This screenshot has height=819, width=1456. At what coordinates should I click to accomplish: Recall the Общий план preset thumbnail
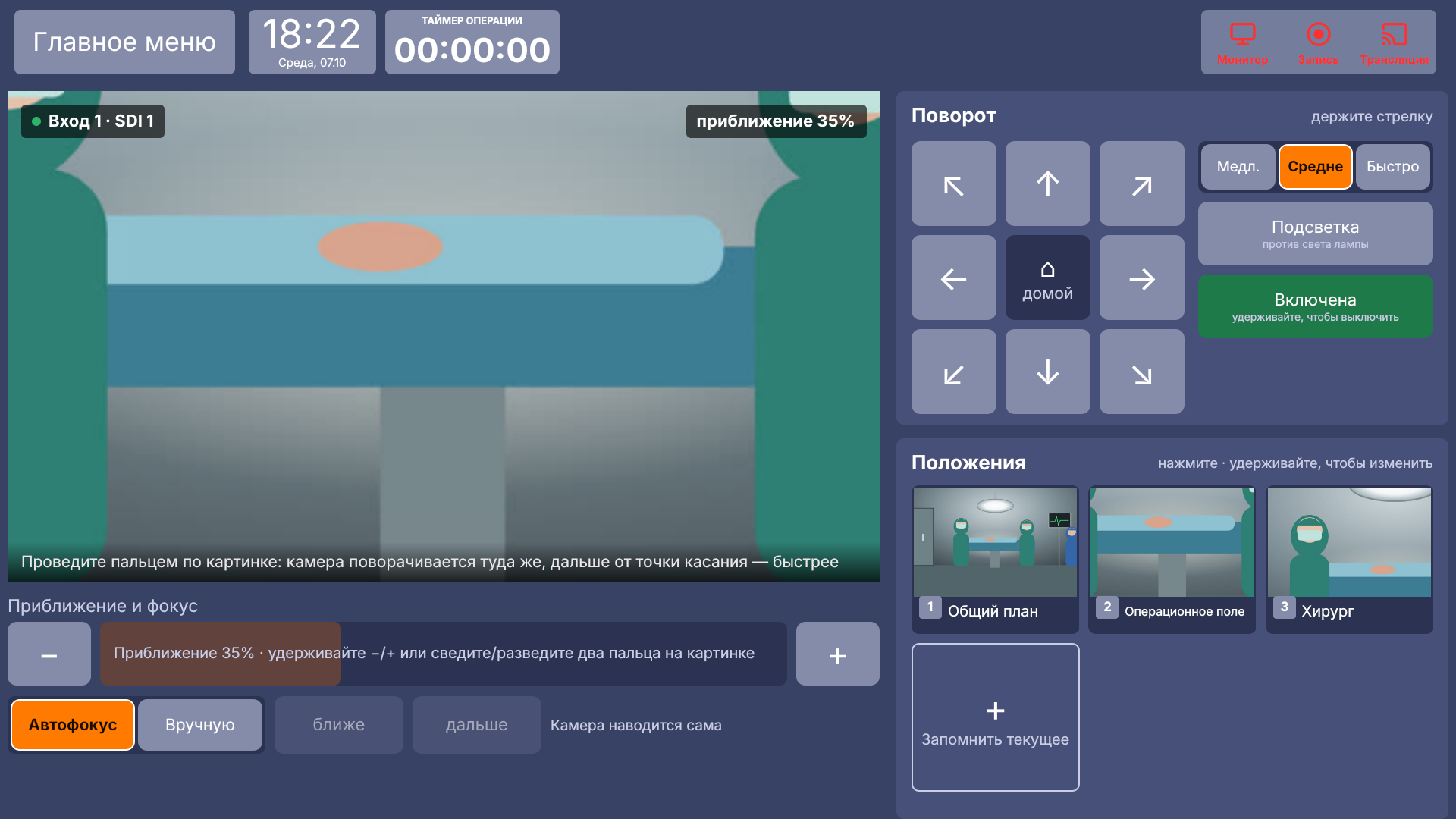(995, 560)
